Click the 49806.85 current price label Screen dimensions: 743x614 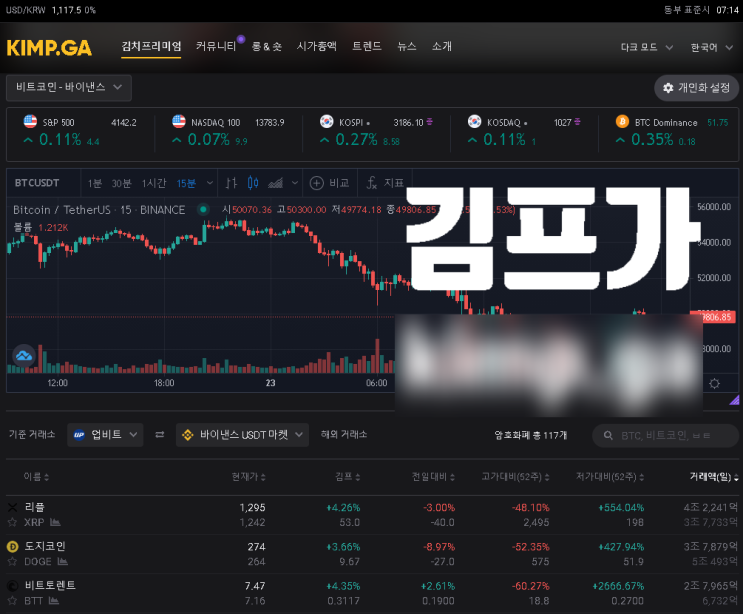(x=713, y=316)
